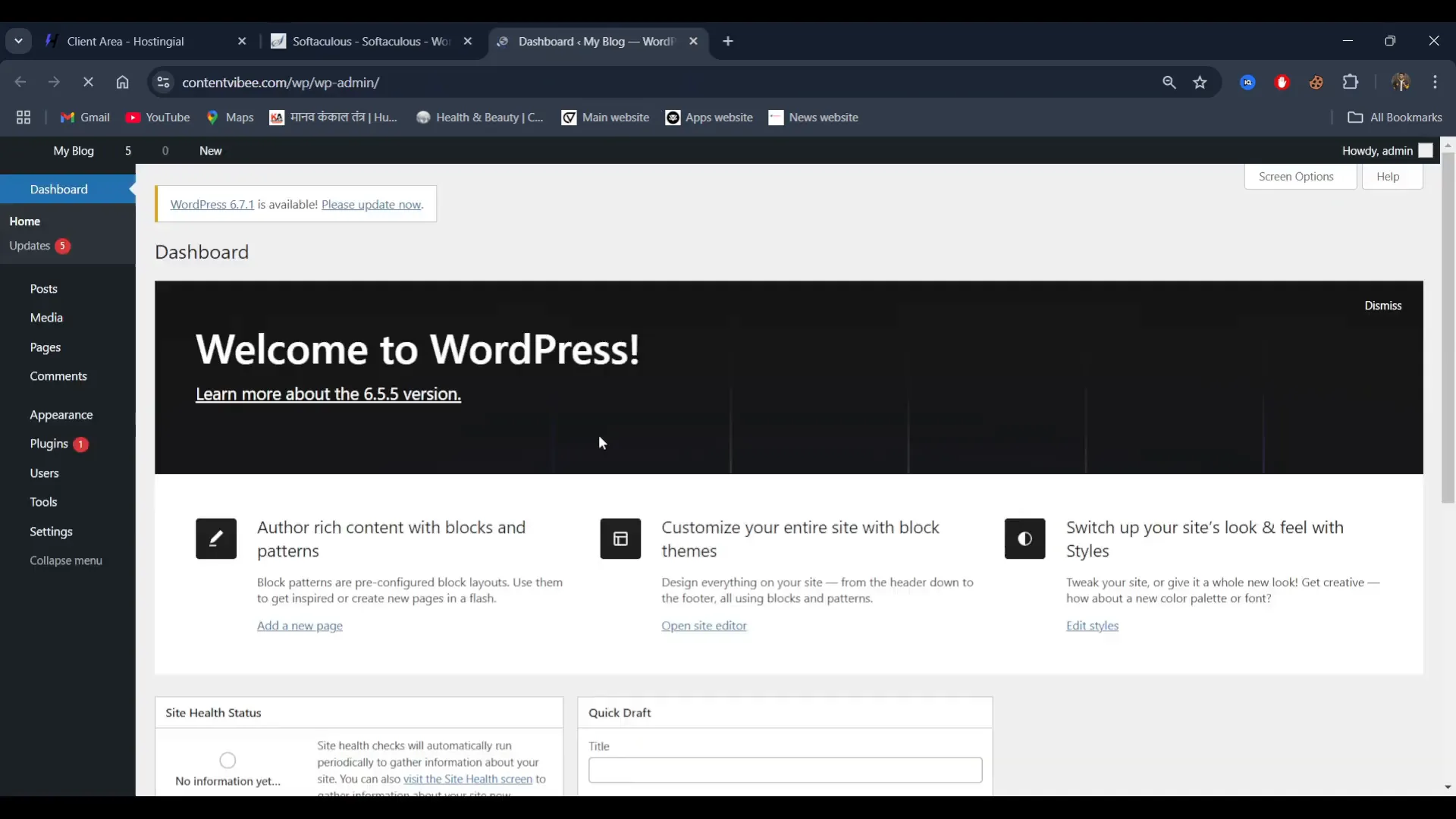View site information for contentvibee.com
This screenshot has height=819, width=1456.
coord(163,83)
